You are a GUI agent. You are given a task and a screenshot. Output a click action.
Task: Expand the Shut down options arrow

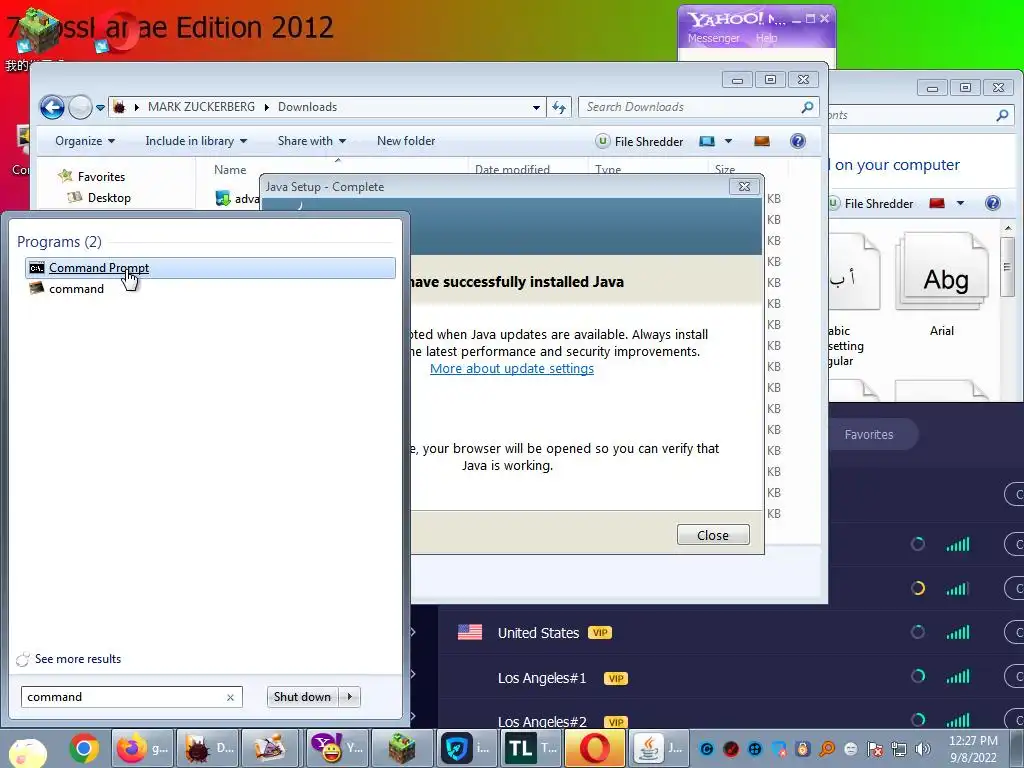(350, 697)
